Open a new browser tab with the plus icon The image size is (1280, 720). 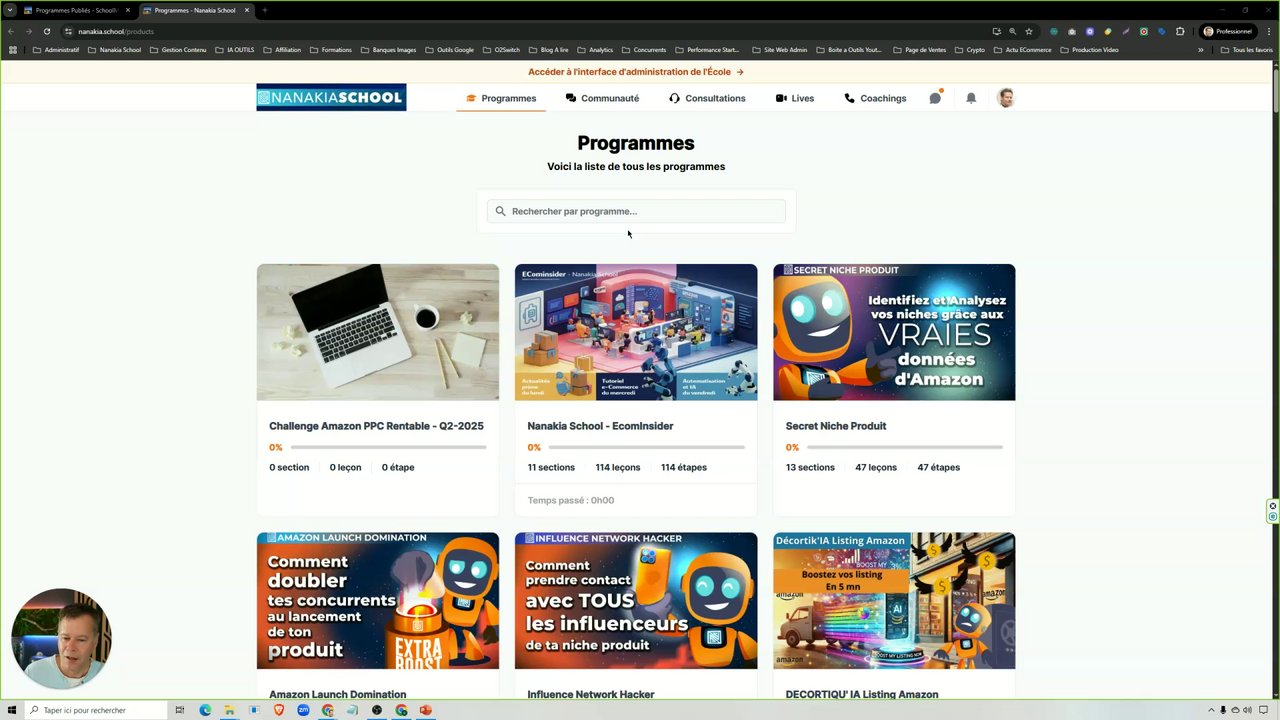pos(264,10)
